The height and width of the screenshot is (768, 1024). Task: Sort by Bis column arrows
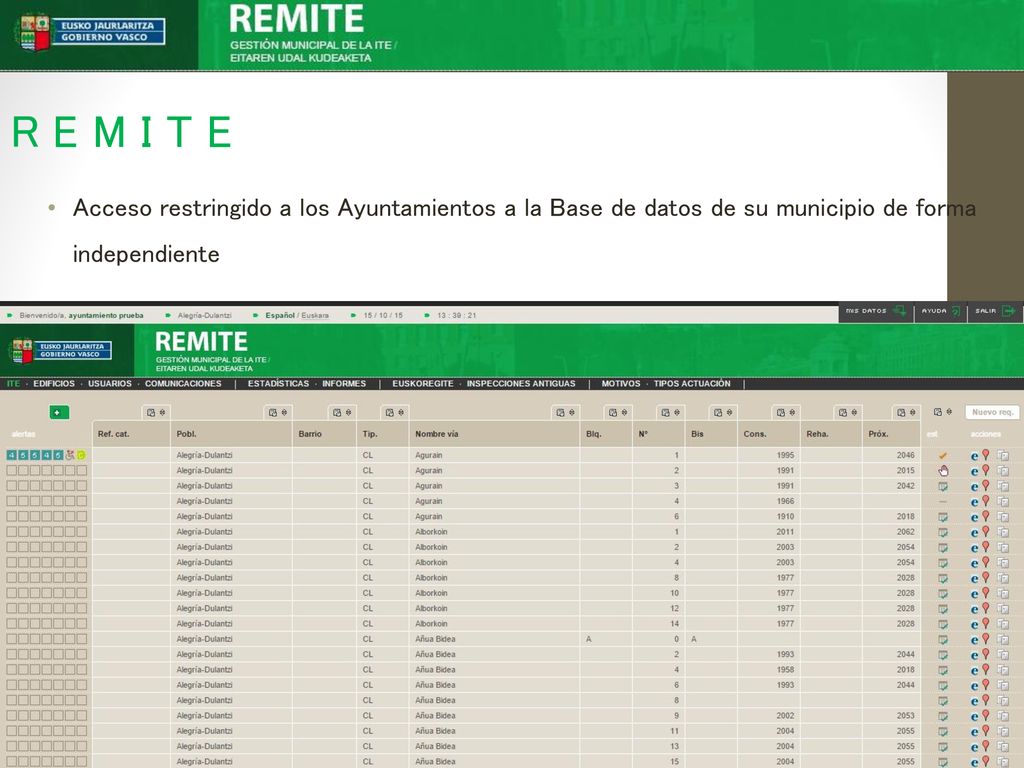[729, 413]
